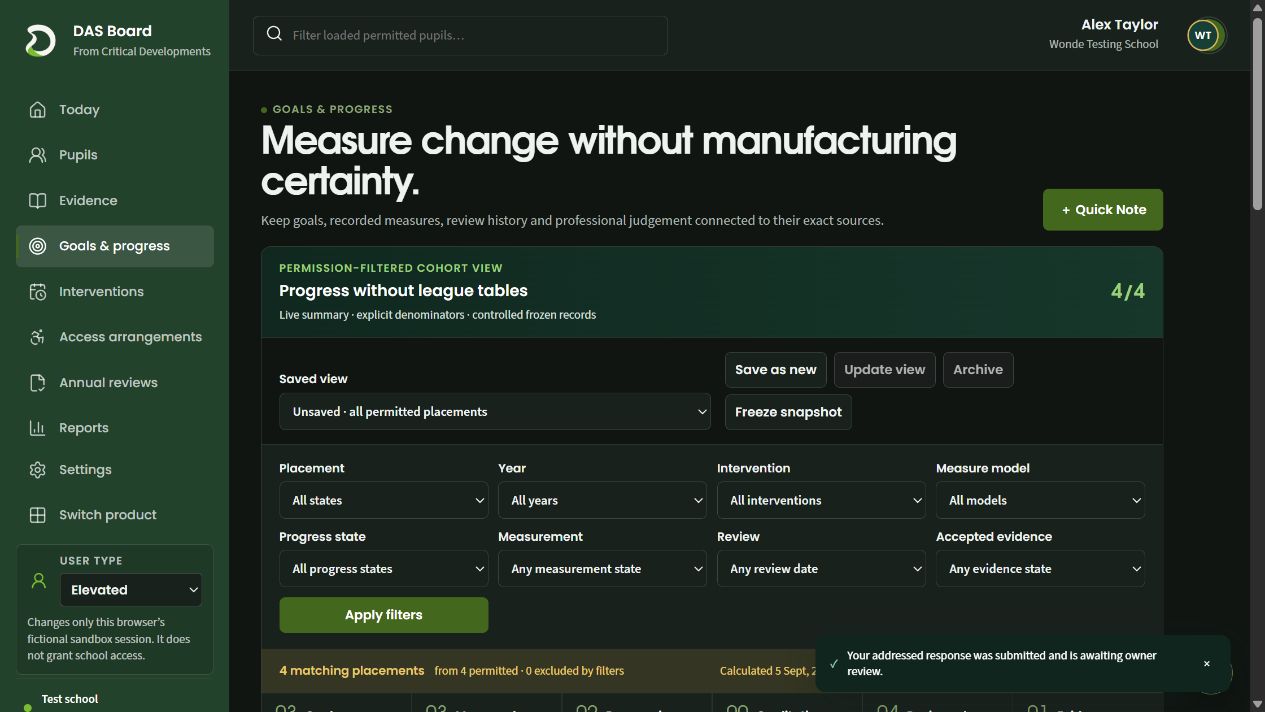
Task: Go to Pupils section
Action: pyautogui.click(x=114, y=155)
